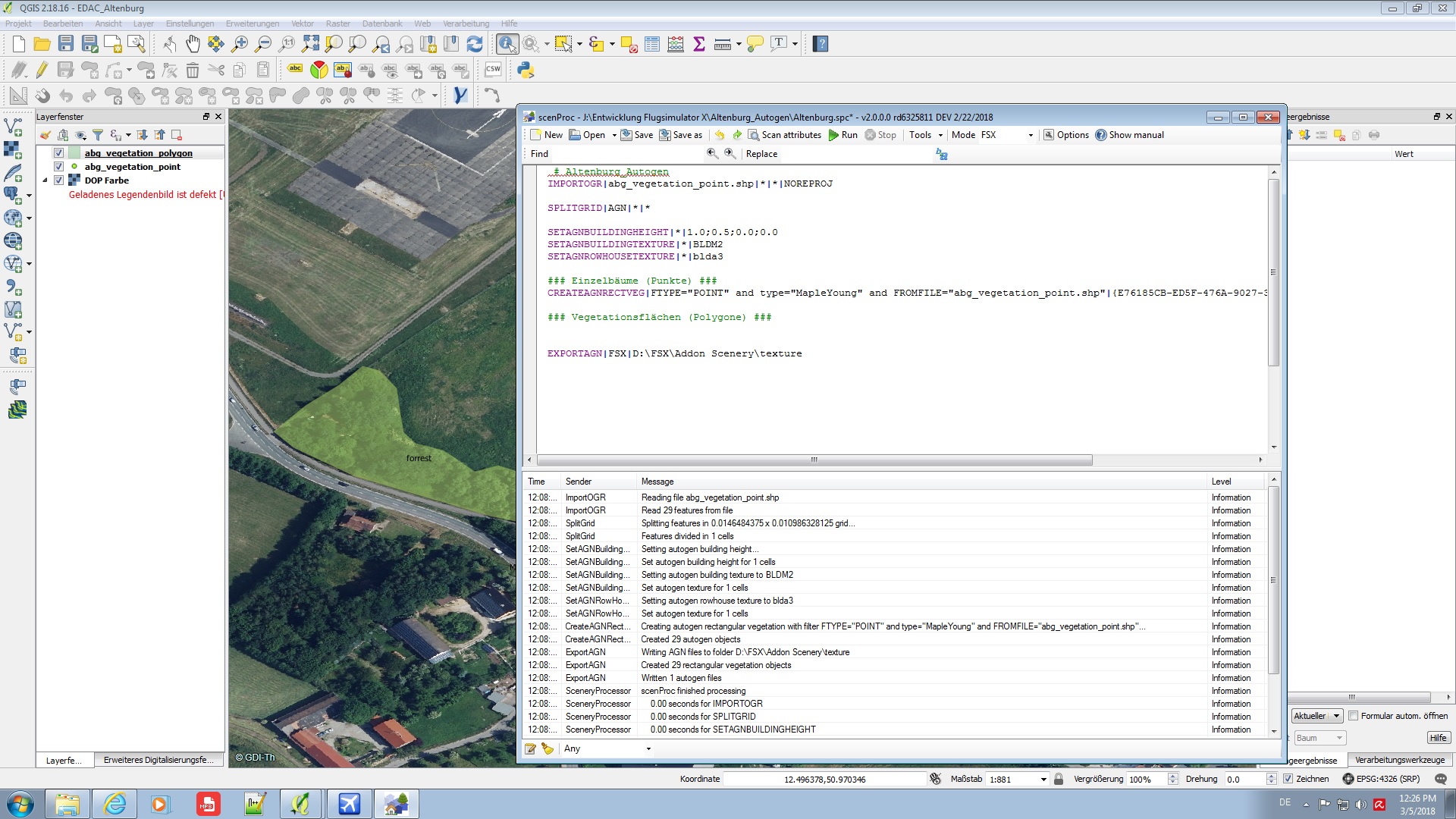Click the Replace all icon in scenProc
The height and width of the screenshot is (819, 1456).
coord(942,154)
